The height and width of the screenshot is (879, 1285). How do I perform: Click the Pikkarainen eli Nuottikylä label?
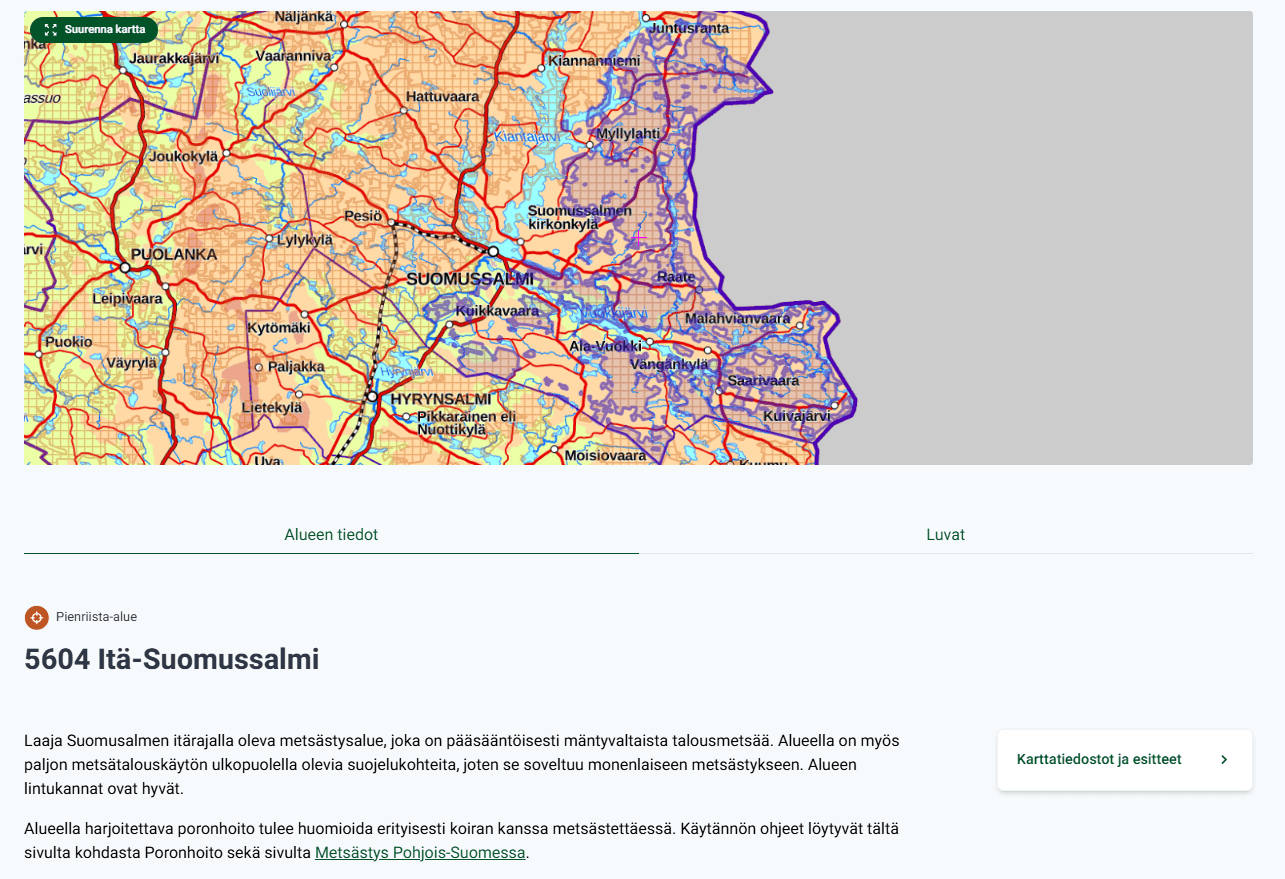466,423
